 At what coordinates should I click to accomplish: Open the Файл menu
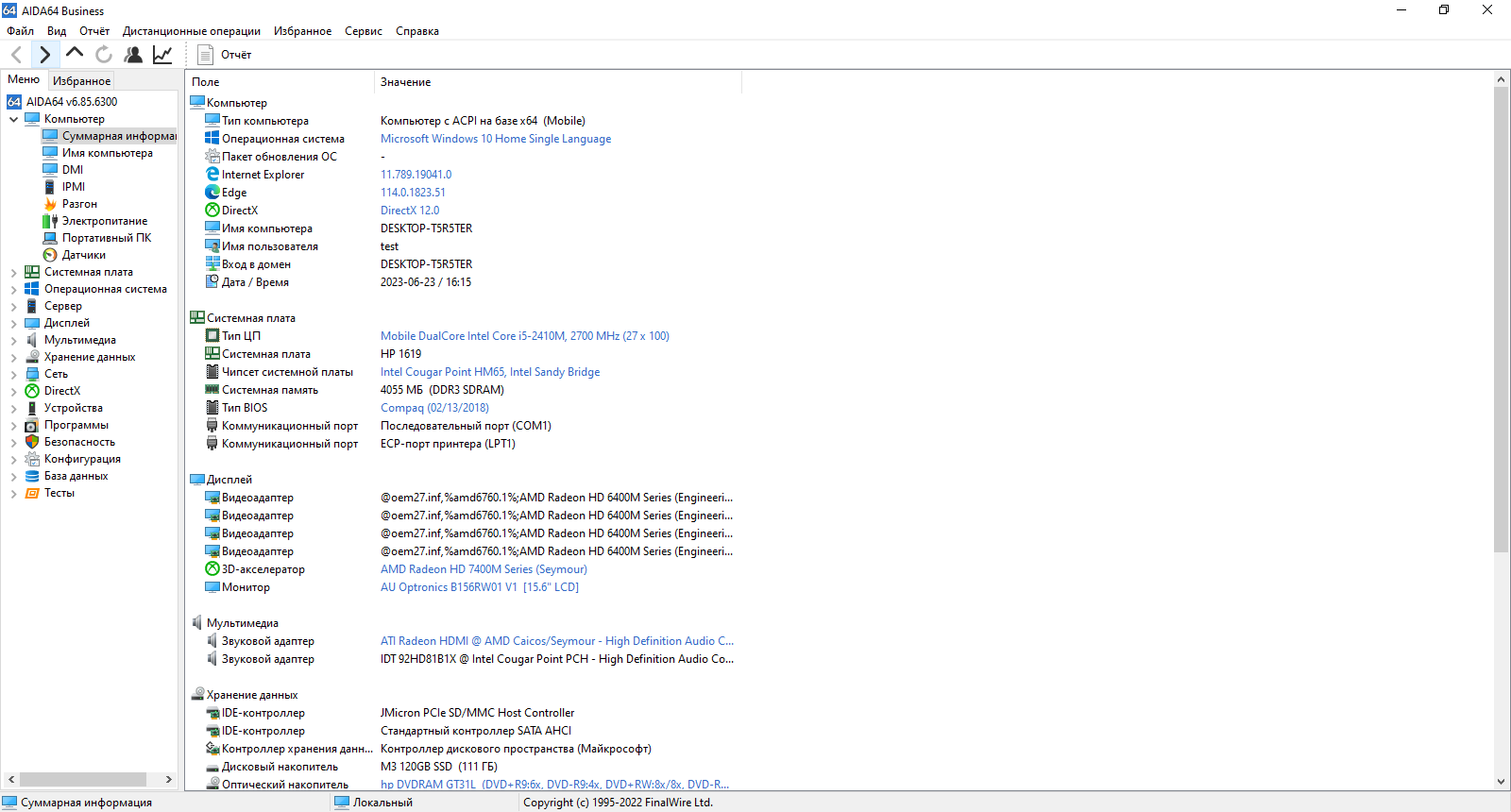point(20,31)
